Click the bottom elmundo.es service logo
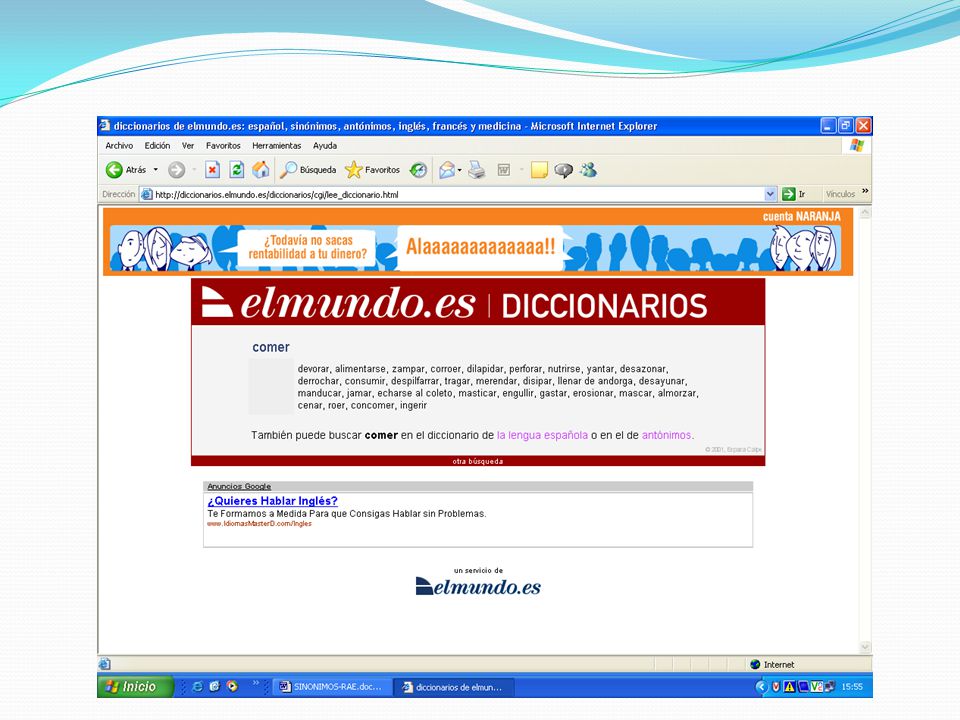 point(478,586)
